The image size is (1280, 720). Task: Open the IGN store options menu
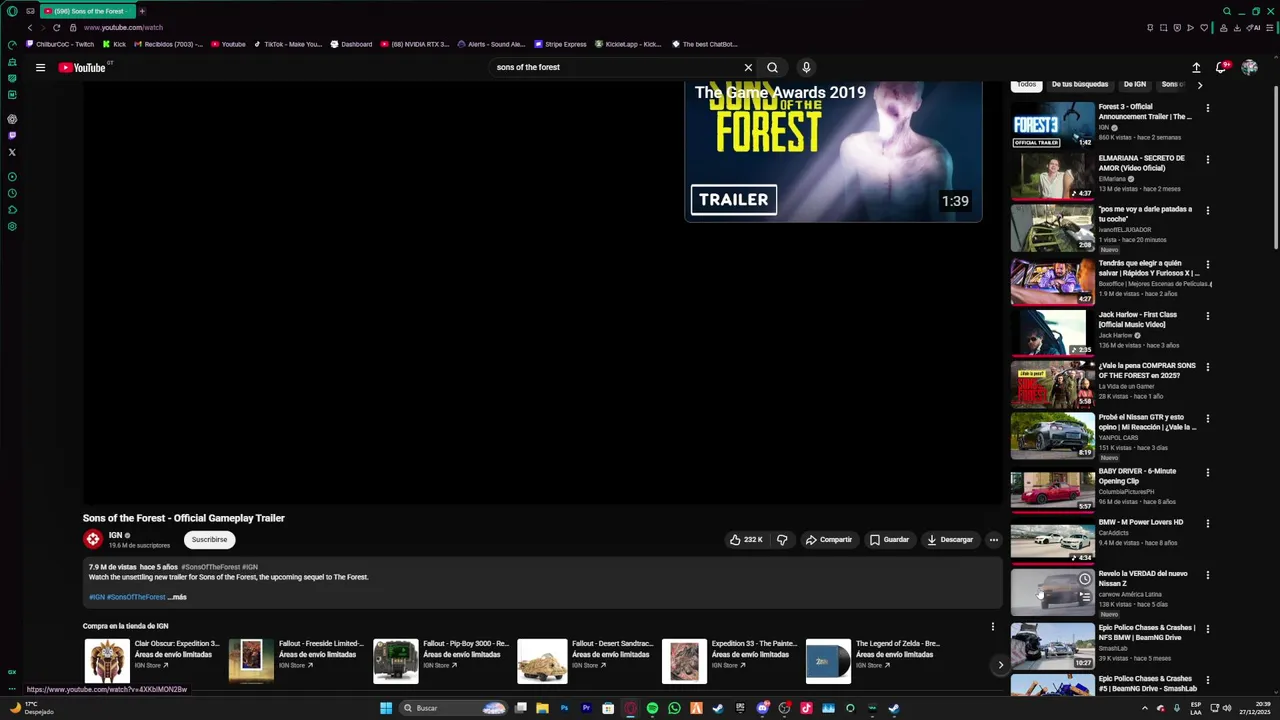point(992,626)
